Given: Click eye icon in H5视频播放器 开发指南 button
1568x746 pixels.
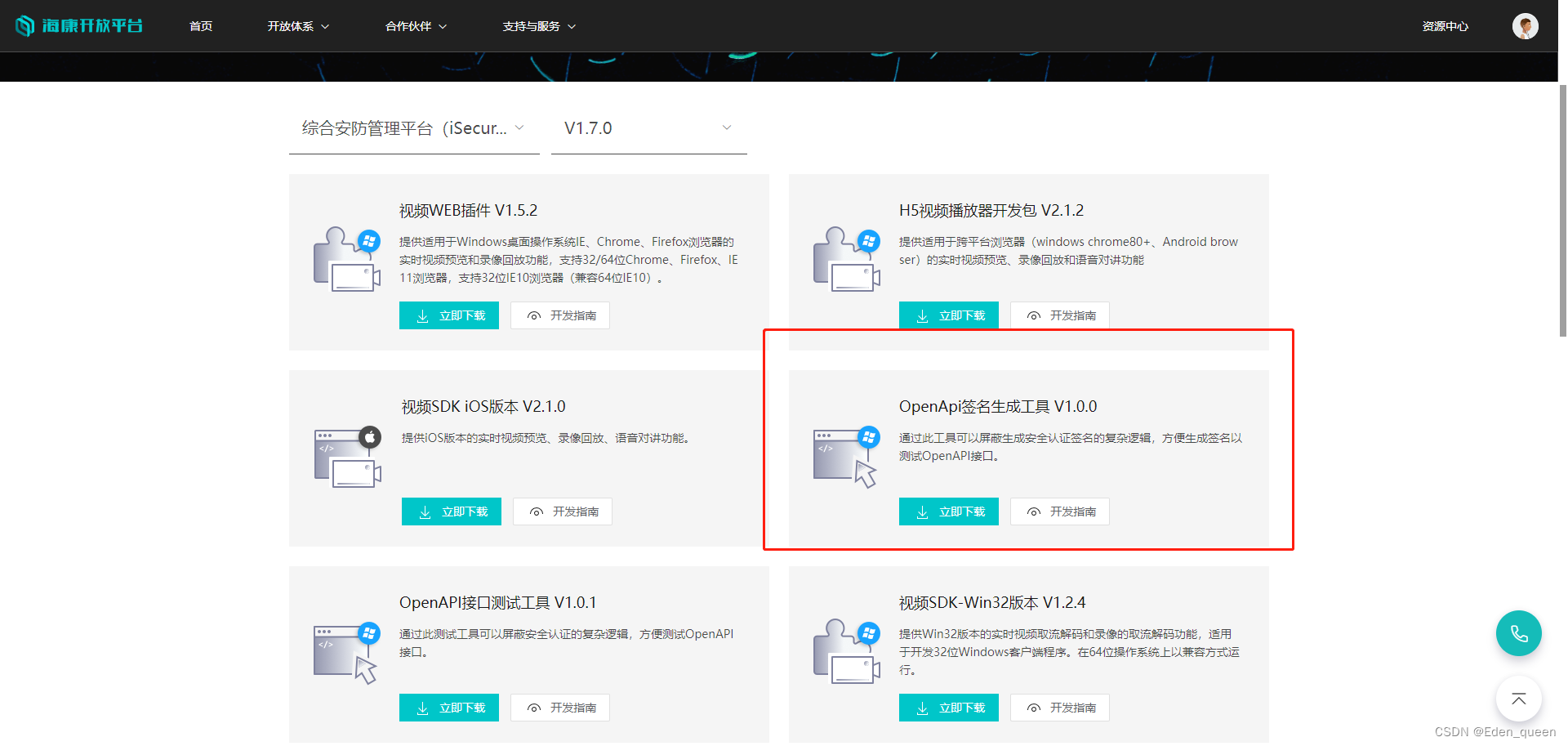Looking at the screenshot, I should [x=1034, y=316].
